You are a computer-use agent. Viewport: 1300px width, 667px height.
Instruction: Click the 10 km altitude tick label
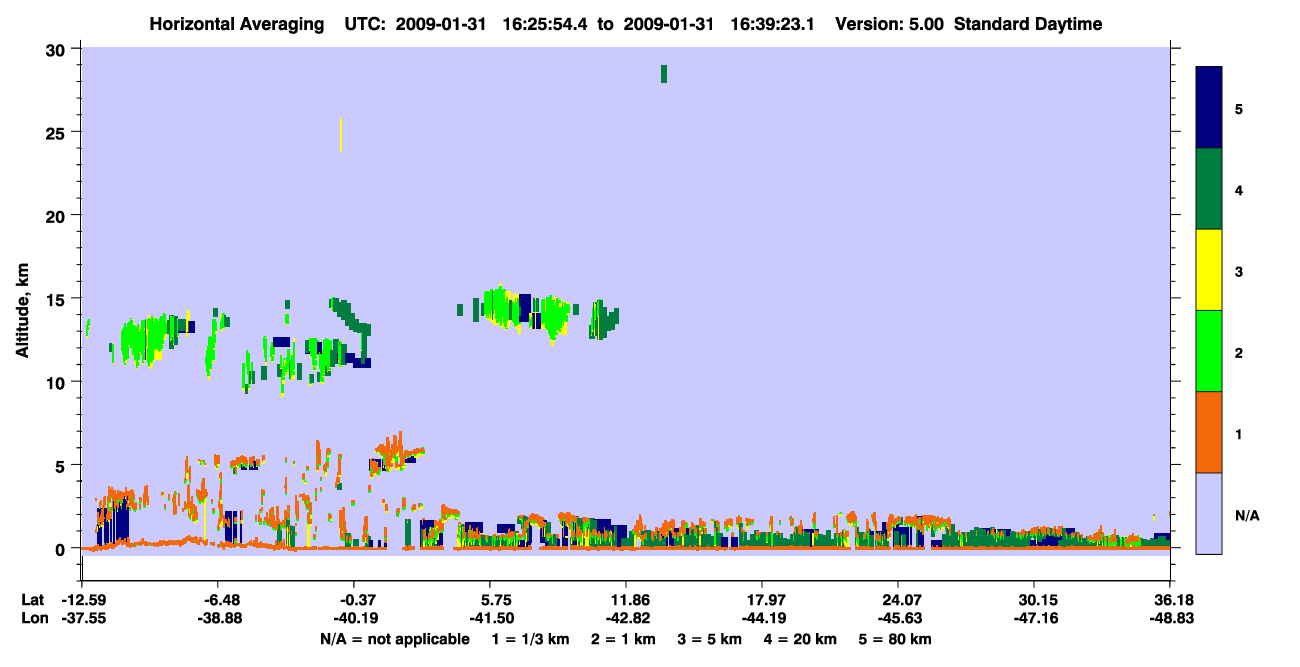click(x=57, y=382)
